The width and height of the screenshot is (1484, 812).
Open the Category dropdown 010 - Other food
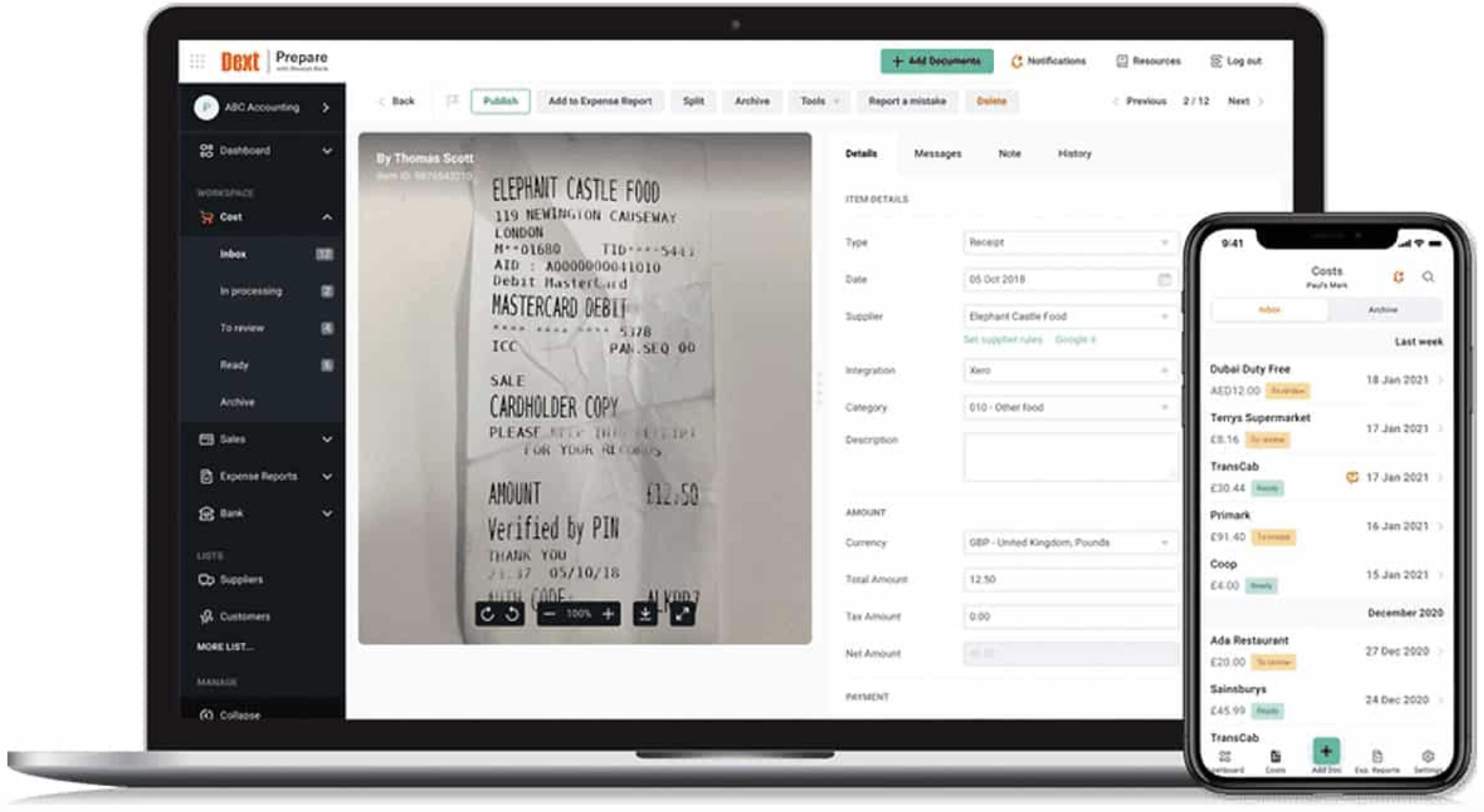point(1069,408)
